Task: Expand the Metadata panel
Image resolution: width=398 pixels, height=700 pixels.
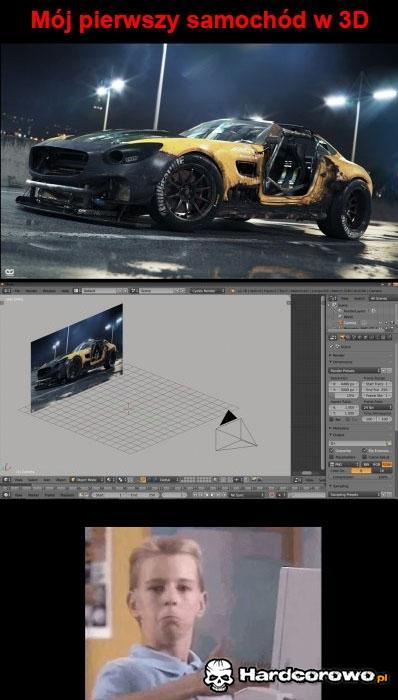Action: (340, 428)
